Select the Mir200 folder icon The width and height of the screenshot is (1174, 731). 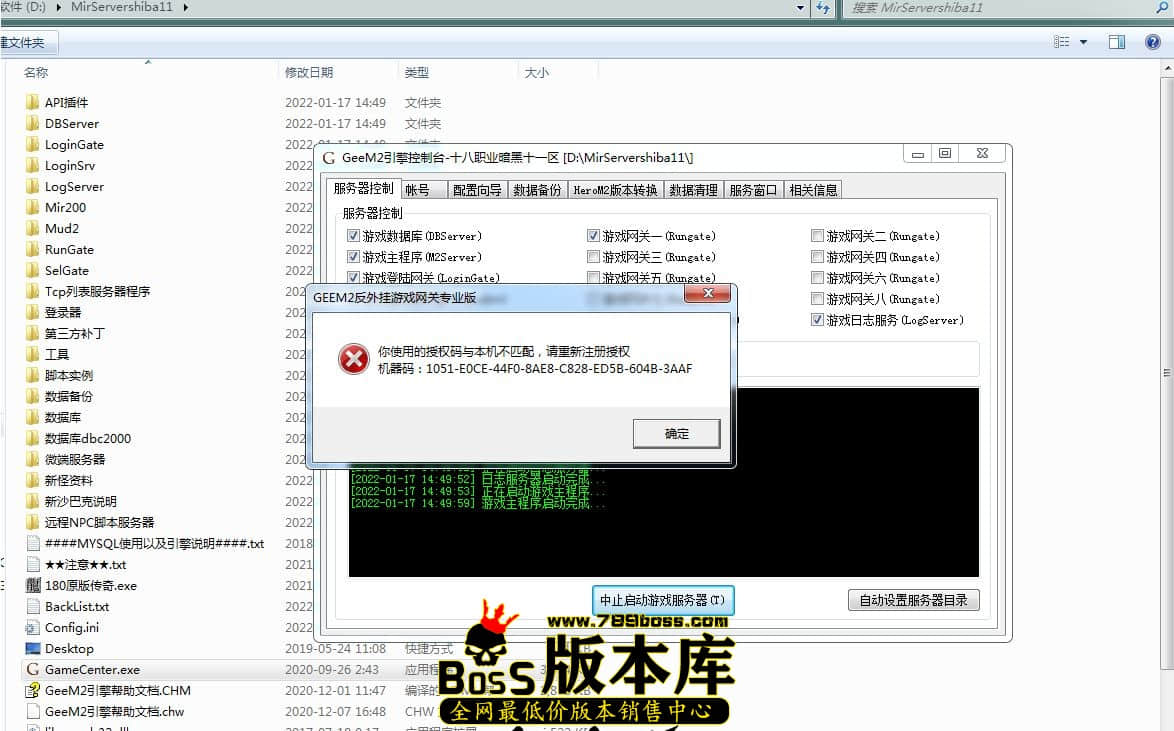[32, 207]
